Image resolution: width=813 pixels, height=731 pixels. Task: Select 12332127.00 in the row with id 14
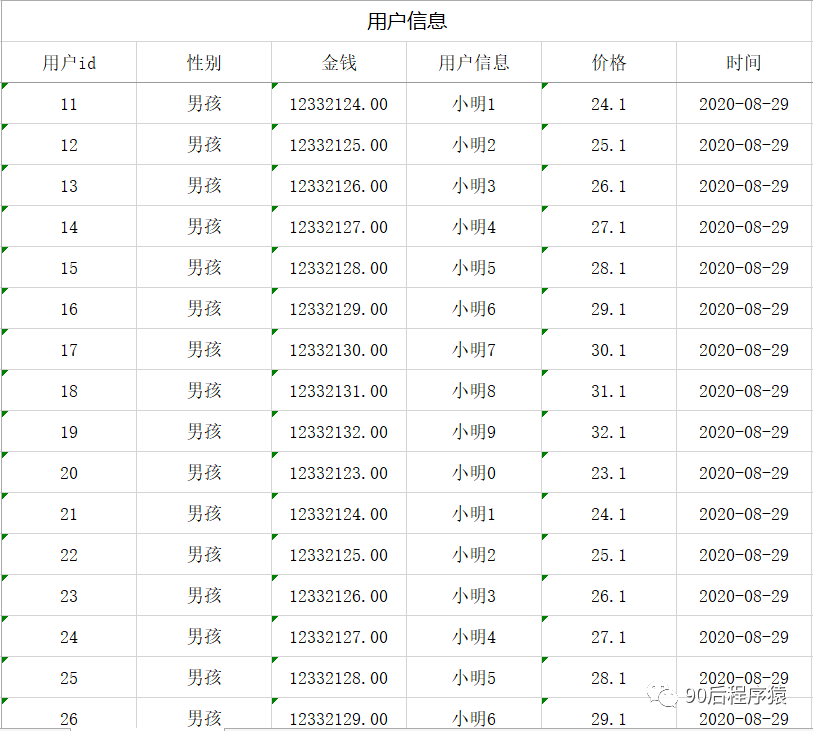pos(339,227)
